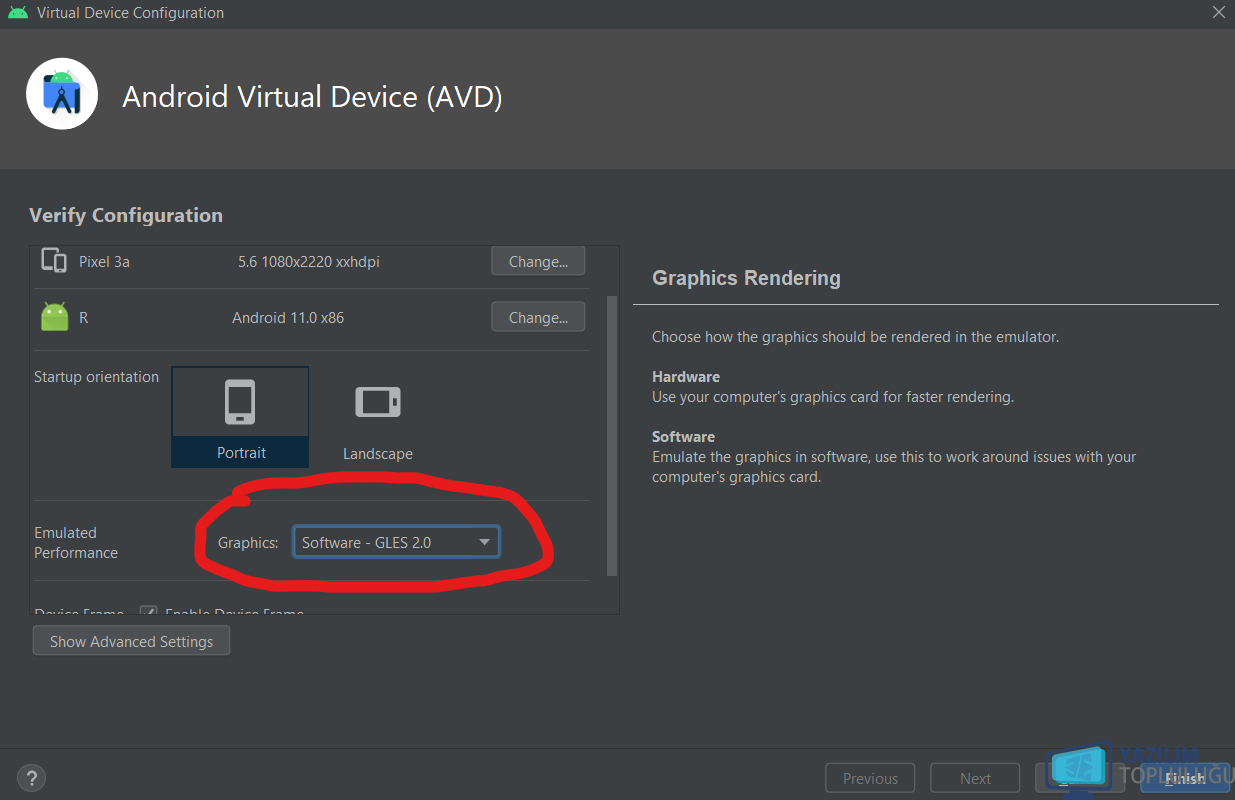Click the 'Verify Configuration' heading

coord(126,215)
